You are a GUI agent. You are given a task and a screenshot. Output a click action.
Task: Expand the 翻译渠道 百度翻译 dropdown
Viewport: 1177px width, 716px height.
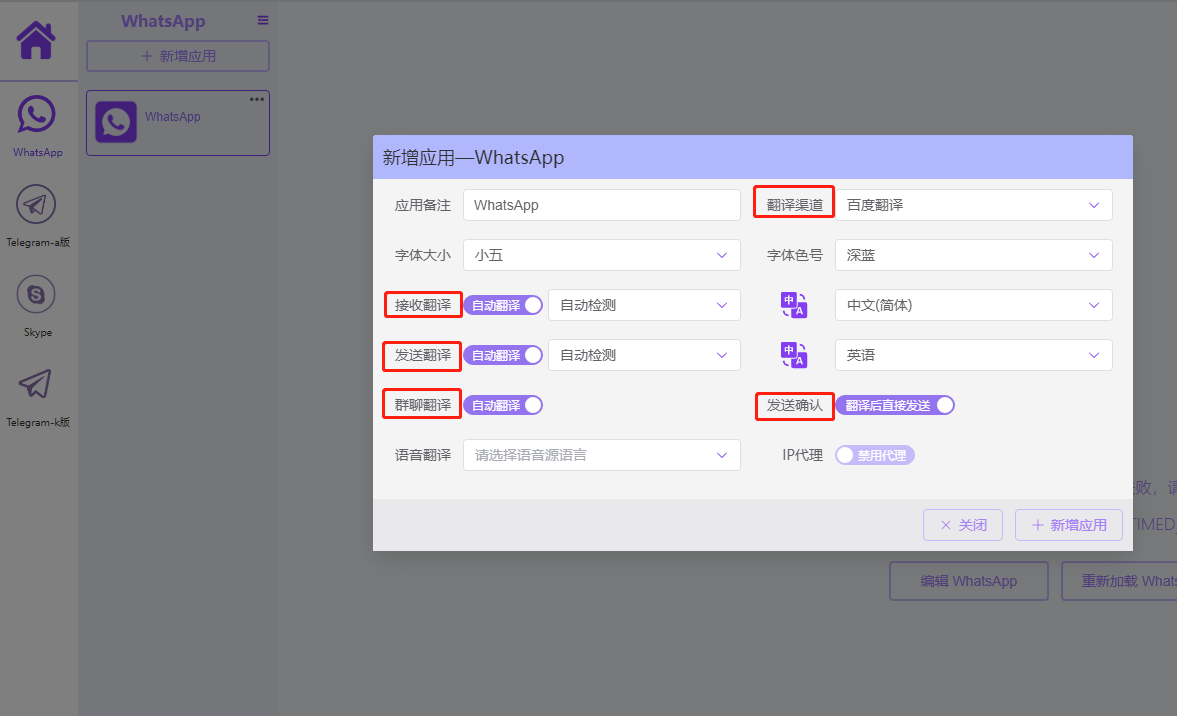[x=973, y=205]
